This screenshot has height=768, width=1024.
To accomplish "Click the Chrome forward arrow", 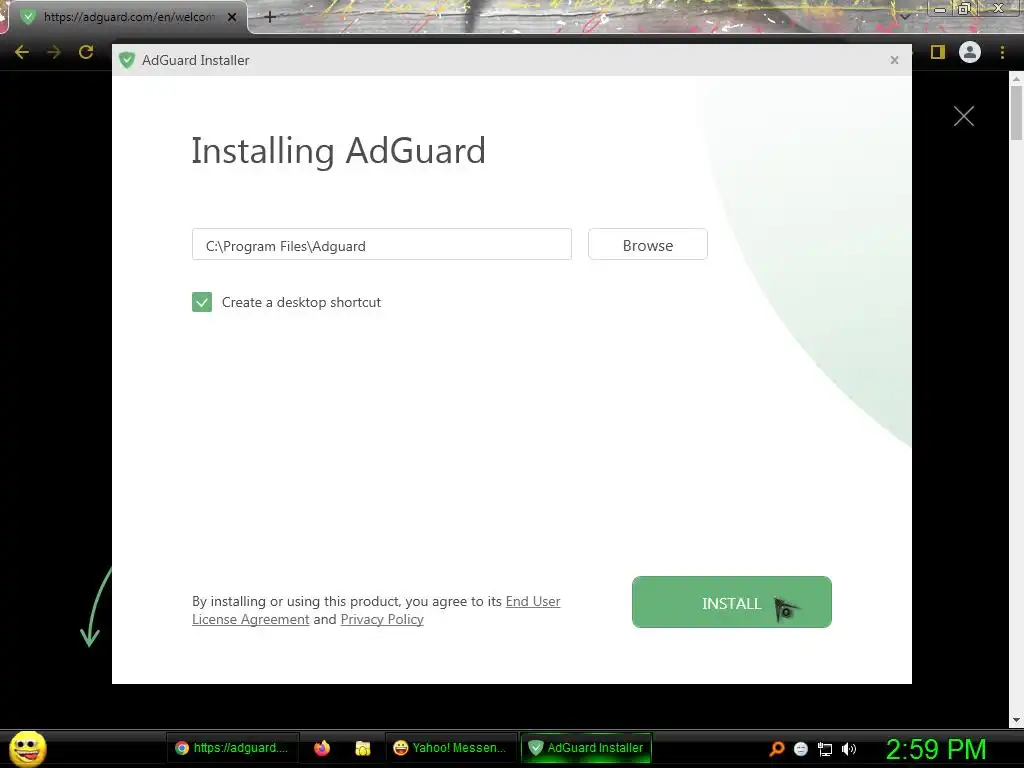I will click(x=54, y=52).
